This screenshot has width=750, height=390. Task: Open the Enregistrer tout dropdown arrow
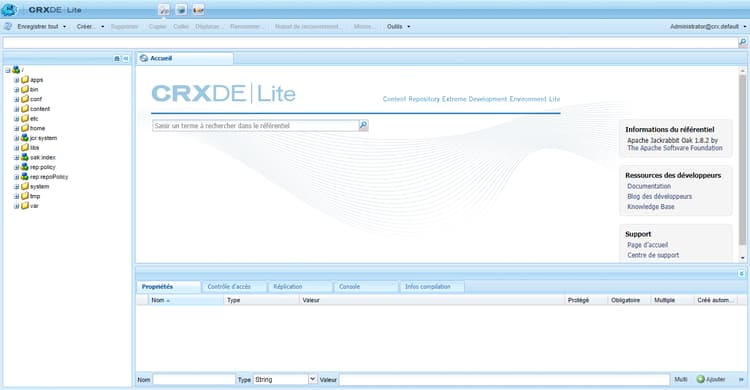(65, 27)
